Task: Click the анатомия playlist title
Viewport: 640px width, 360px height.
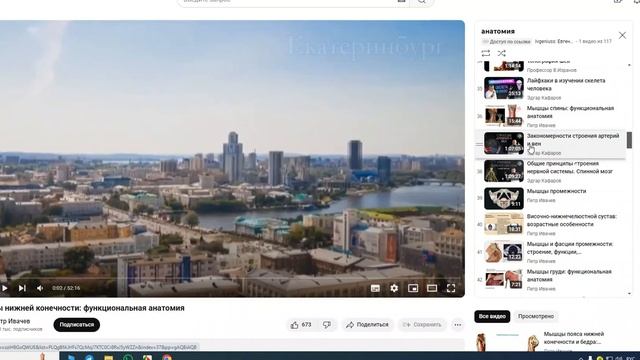Action: (498, 31)
